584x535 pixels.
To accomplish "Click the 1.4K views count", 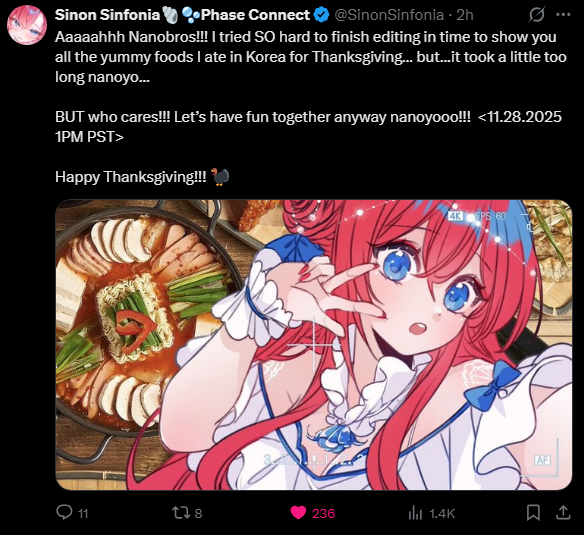I will 442,514.
